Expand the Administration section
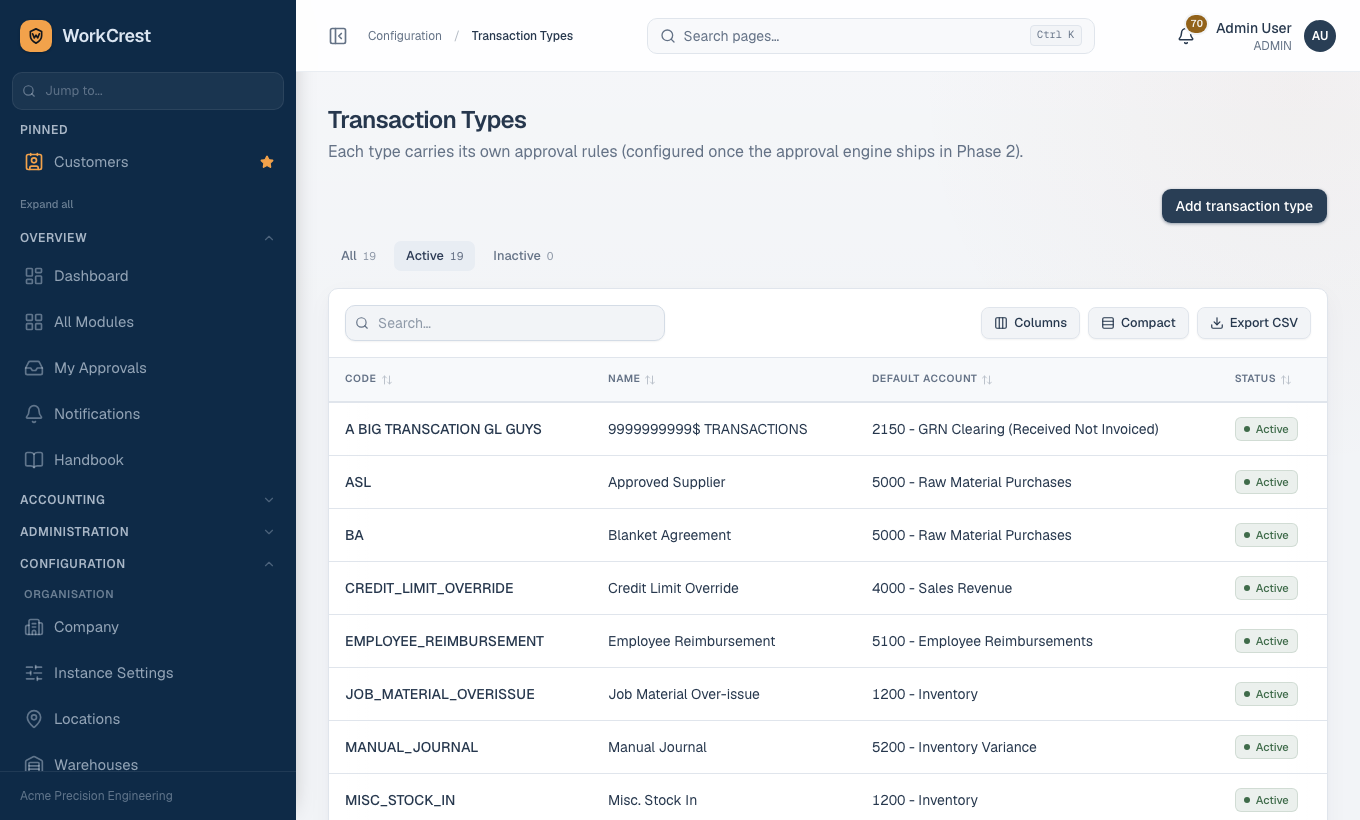 click(148, 532)
